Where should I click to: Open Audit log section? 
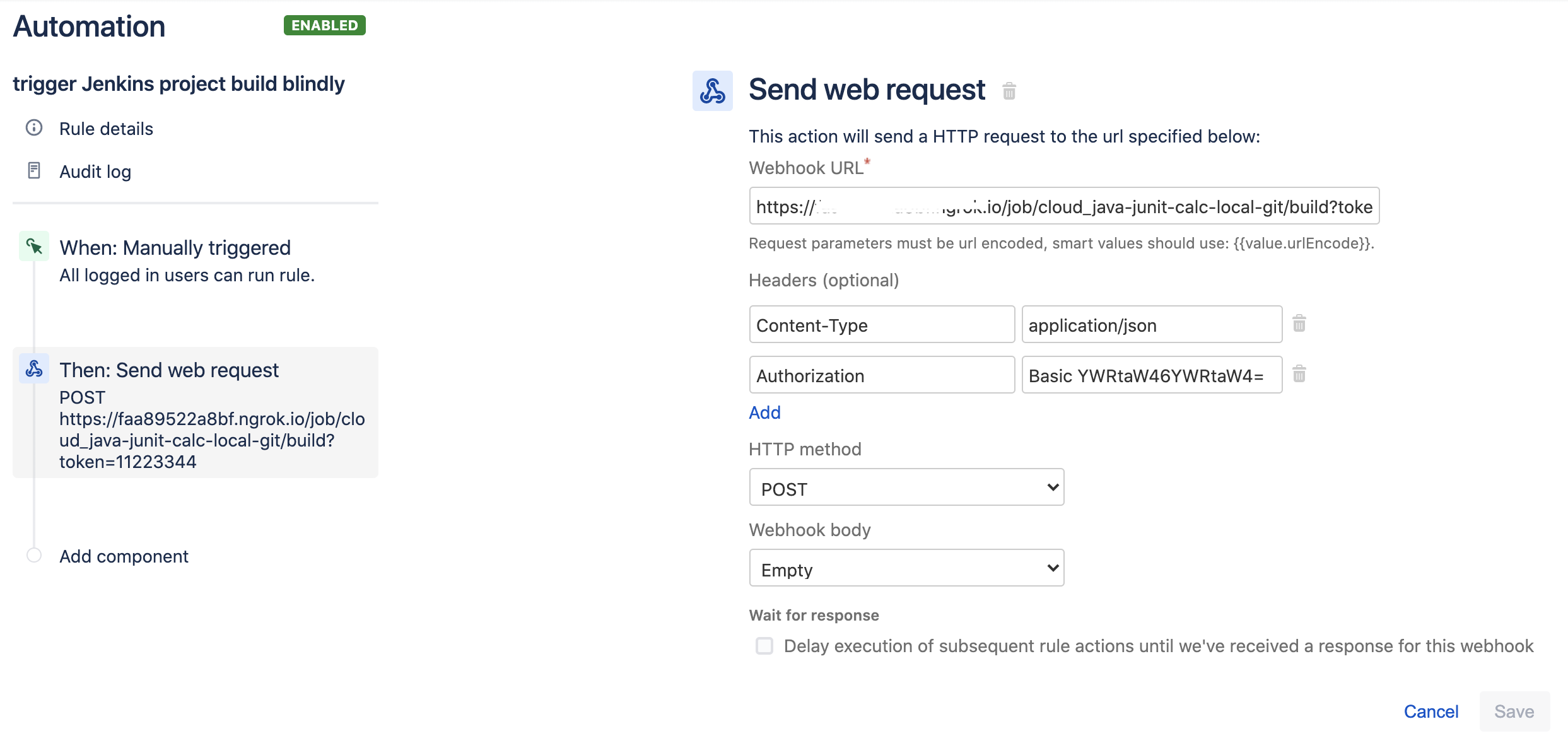95,172
